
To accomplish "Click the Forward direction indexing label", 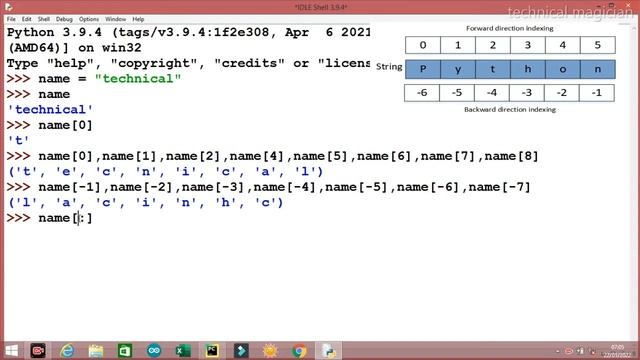I will tap(510, 29).
